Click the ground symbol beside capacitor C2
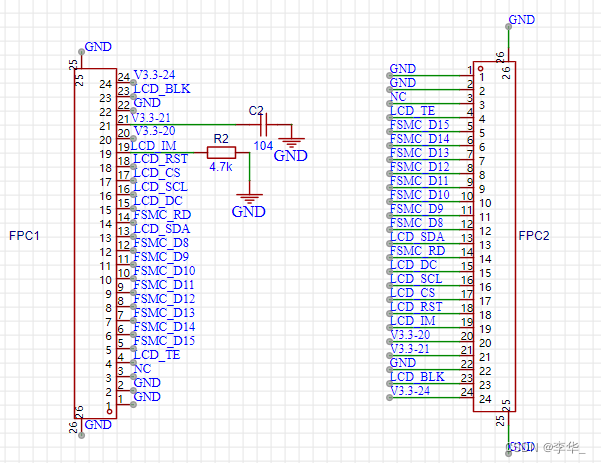This screenshot has width=601, height=463. click(292, 142)
